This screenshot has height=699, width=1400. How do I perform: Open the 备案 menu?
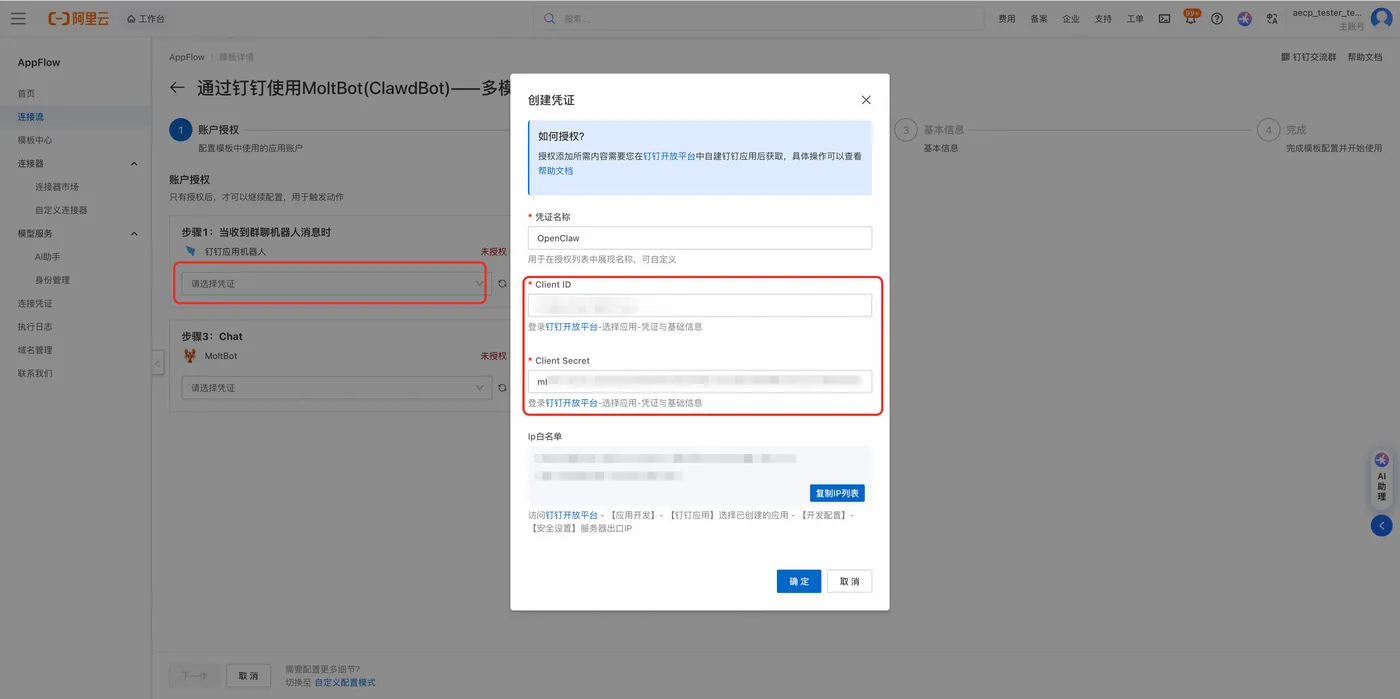click(1039, 19)
